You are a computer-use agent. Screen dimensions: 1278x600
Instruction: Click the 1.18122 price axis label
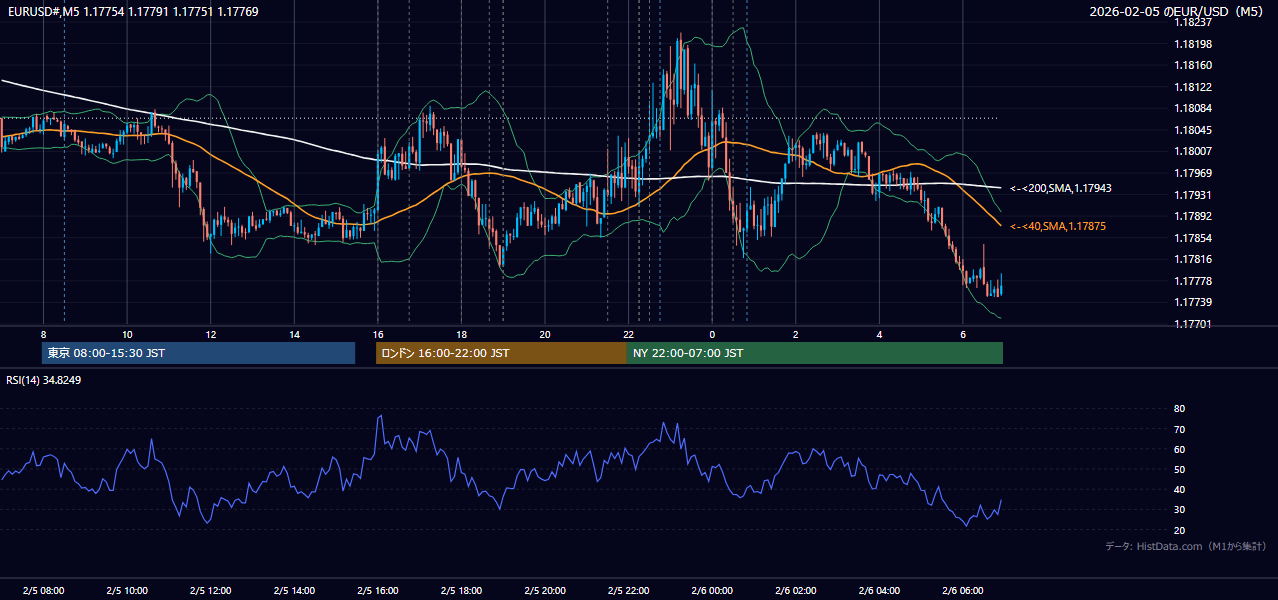coord(1194,87)
